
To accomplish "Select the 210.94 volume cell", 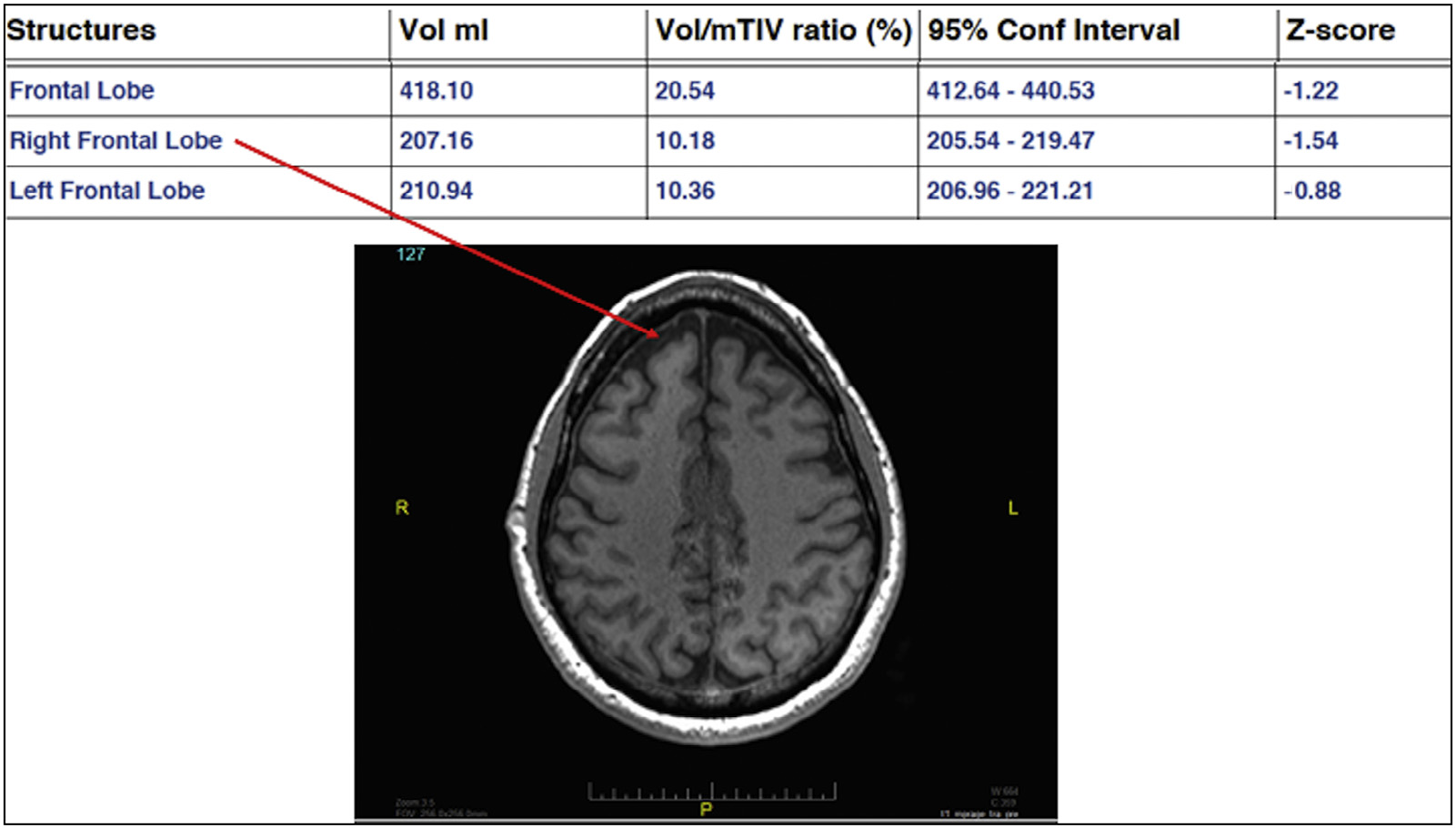I will [x=437, y=191].
